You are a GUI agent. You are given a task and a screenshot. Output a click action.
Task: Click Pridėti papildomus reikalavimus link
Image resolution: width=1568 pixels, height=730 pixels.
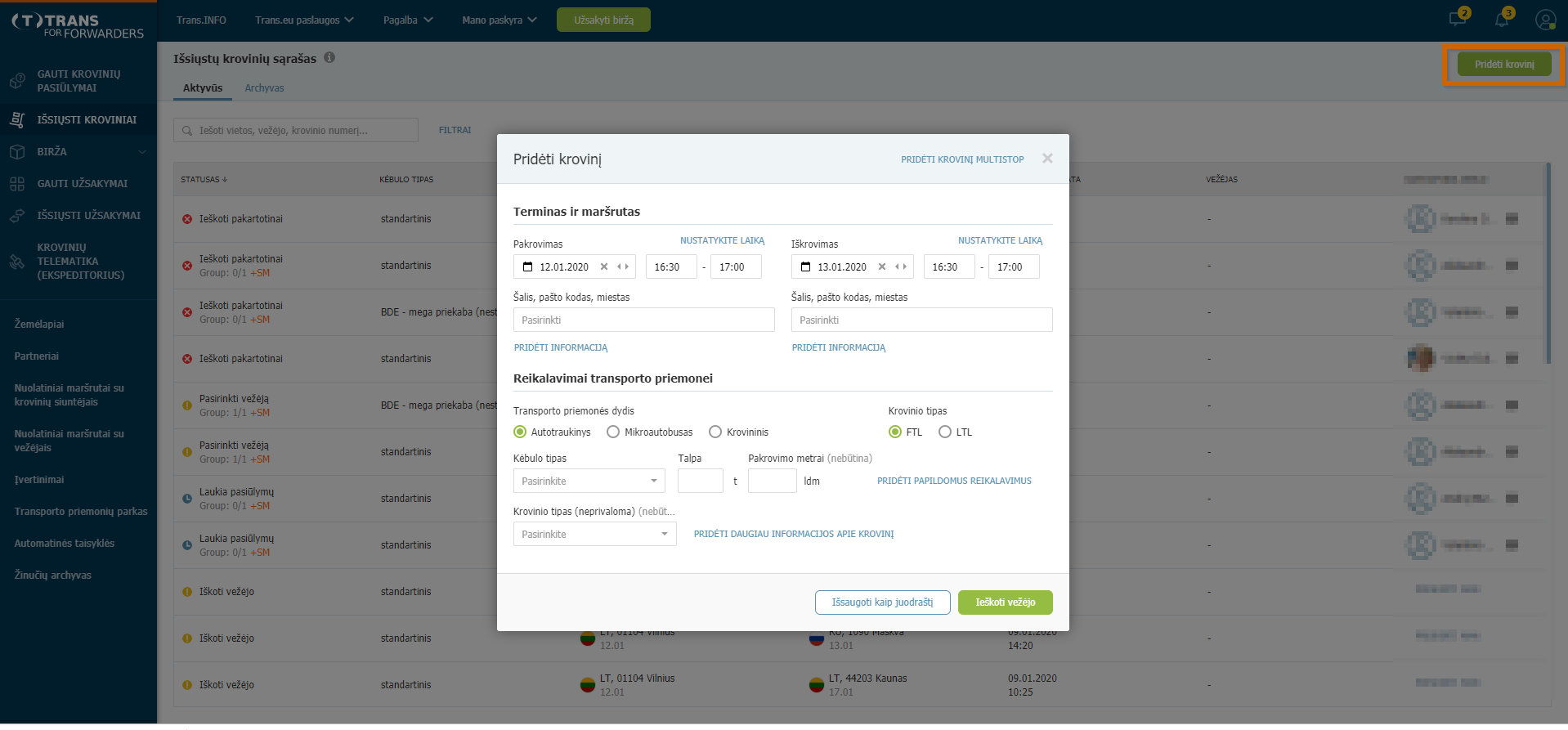[954, 481]
